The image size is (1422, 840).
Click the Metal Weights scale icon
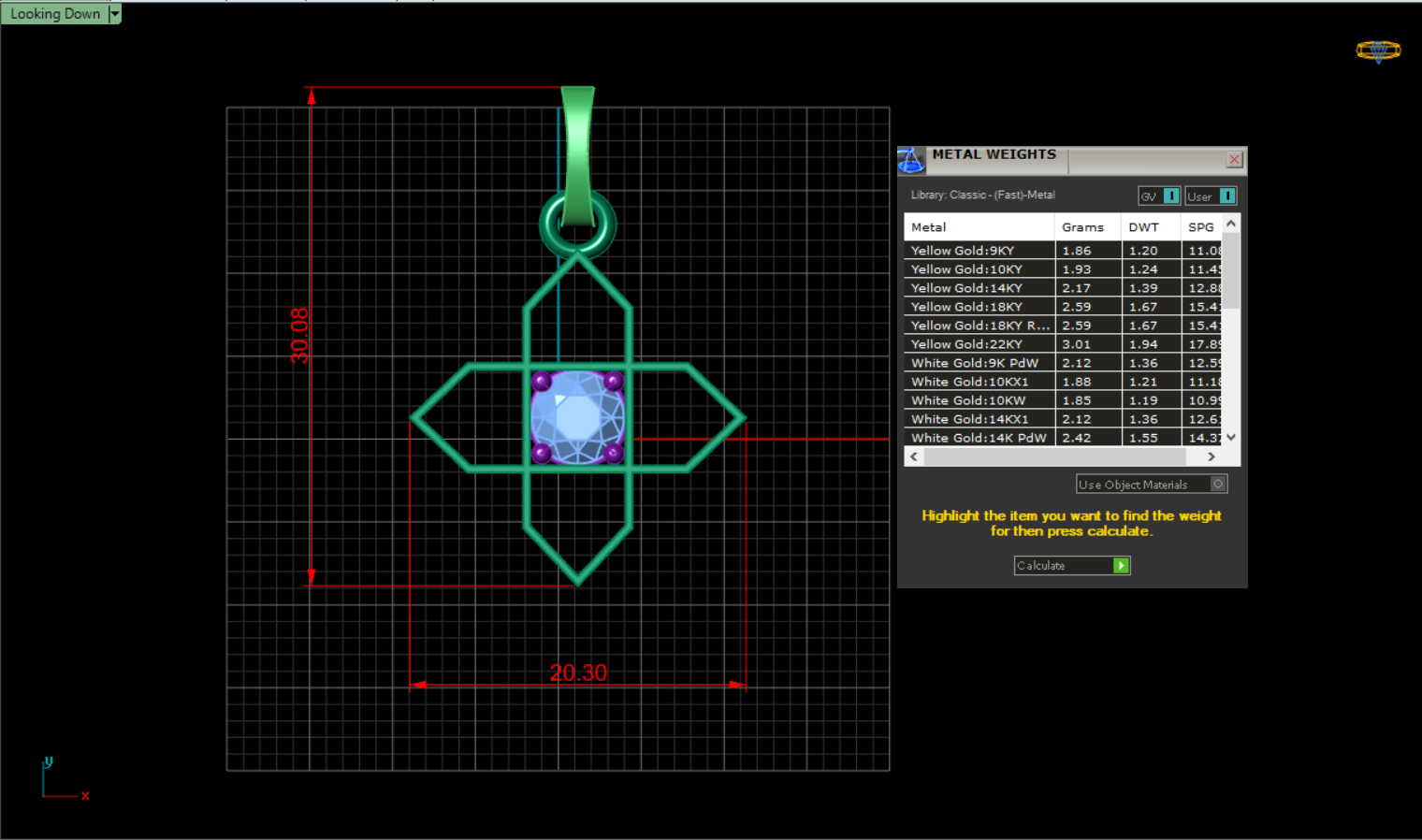coord(911,161)
